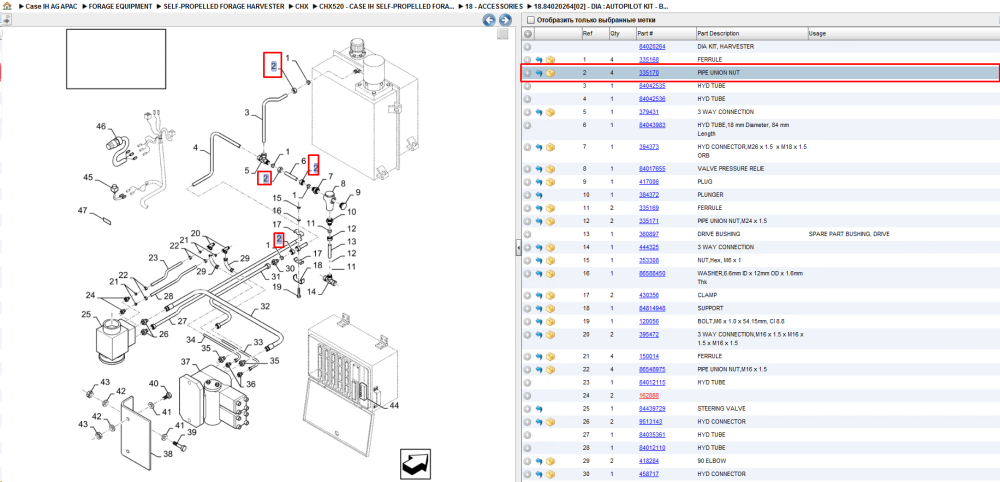This screenshot has height=482, width=1000.
Task: Click the share arrow icon below diagram
Action: click(416, 464)
